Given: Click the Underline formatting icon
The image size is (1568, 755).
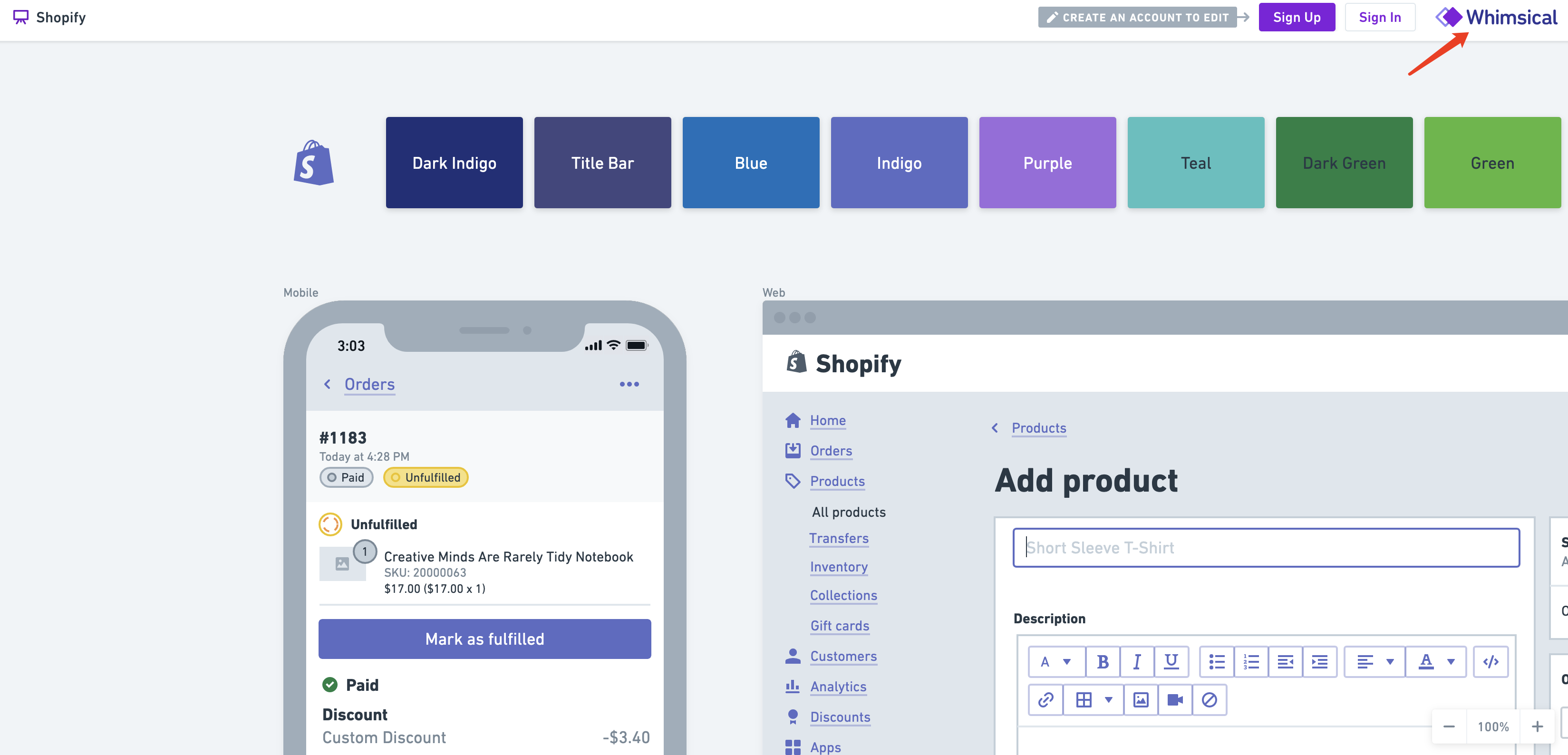Looking at the screenshot, I should (1171, 662).
